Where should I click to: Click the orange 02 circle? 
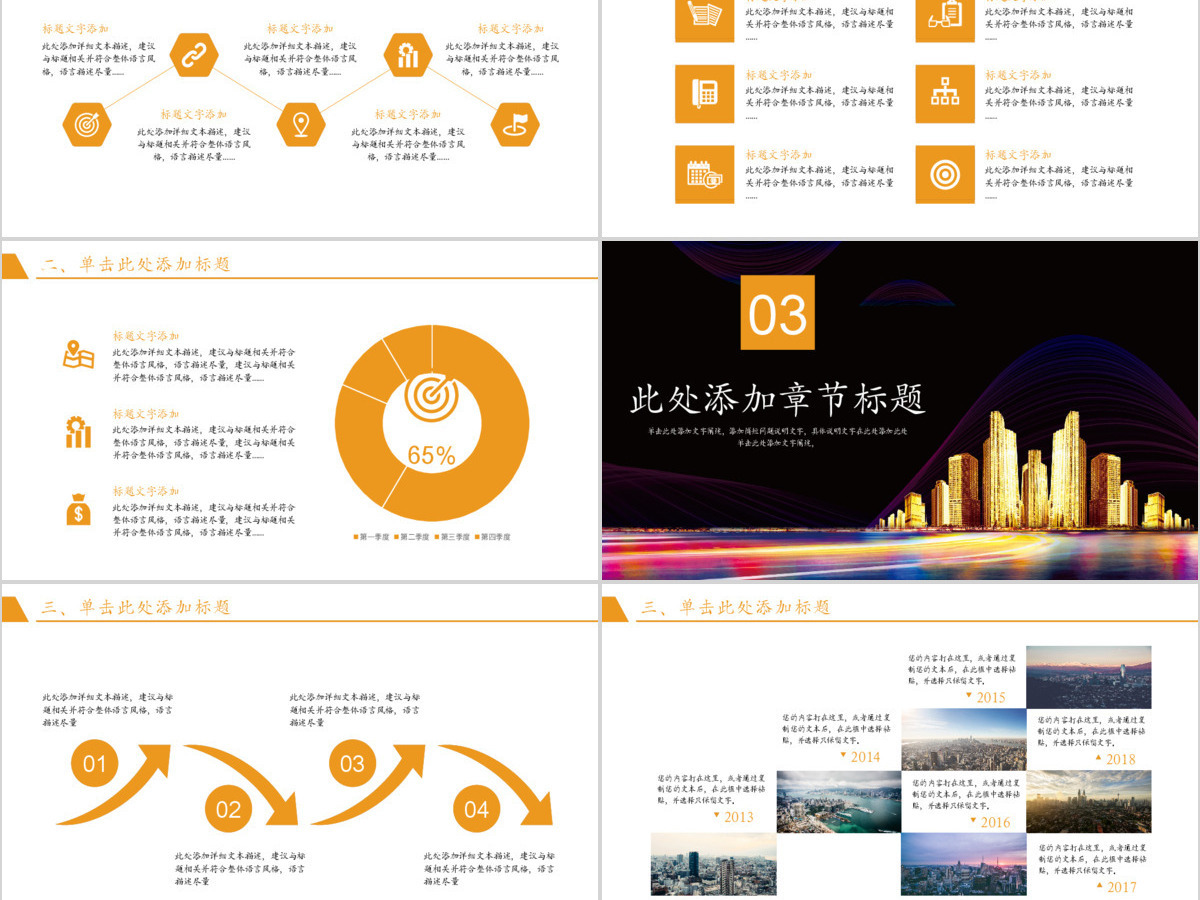(x=229, y=809)
